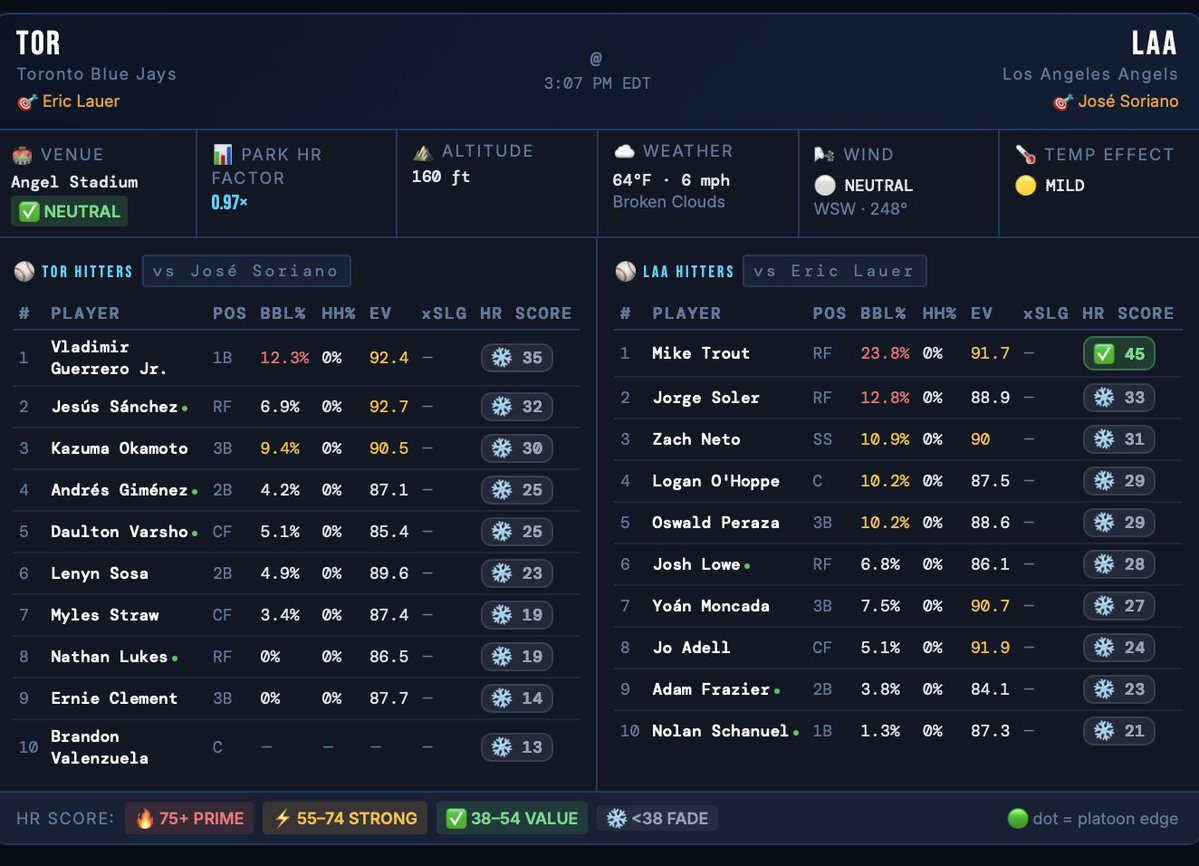
Task: Open Eric Lauer pitcher link
Action: click(x=81, y=101)
